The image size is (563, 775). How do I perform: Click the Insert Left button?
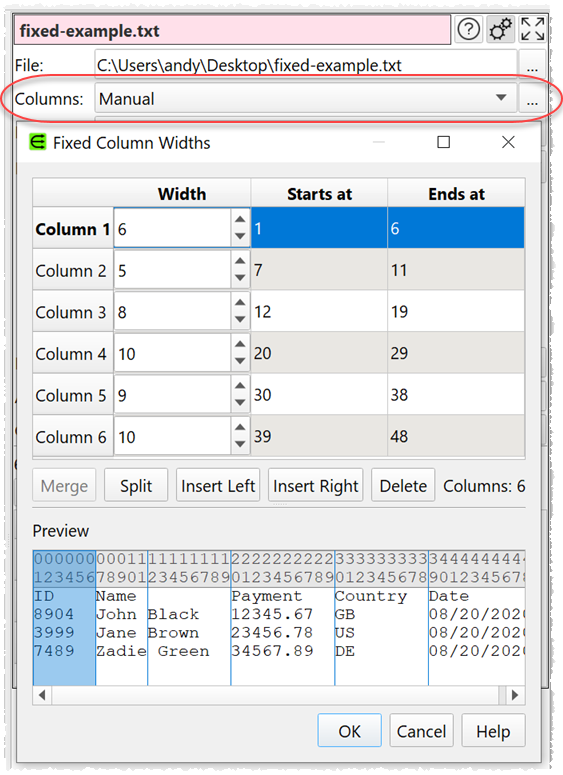point(218,485)
